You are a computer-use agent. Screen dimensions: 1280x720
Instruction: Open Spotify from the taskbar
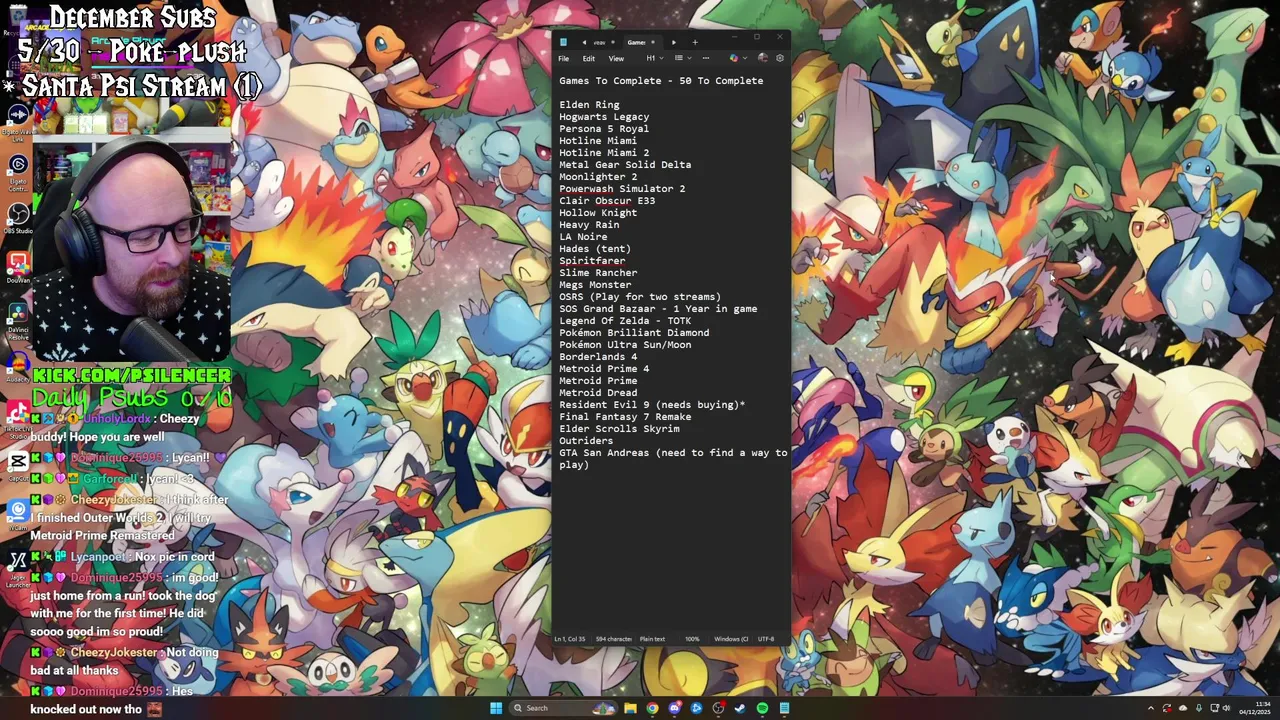(762, 708)
